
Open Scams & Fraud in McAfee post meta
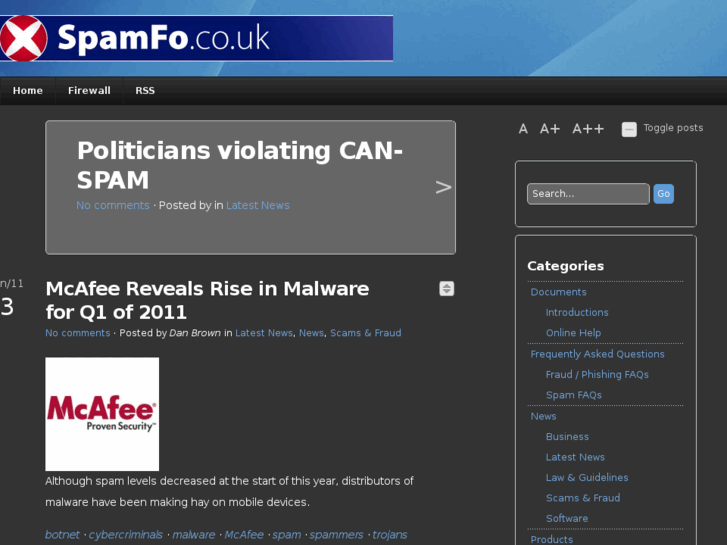(366, 333)
